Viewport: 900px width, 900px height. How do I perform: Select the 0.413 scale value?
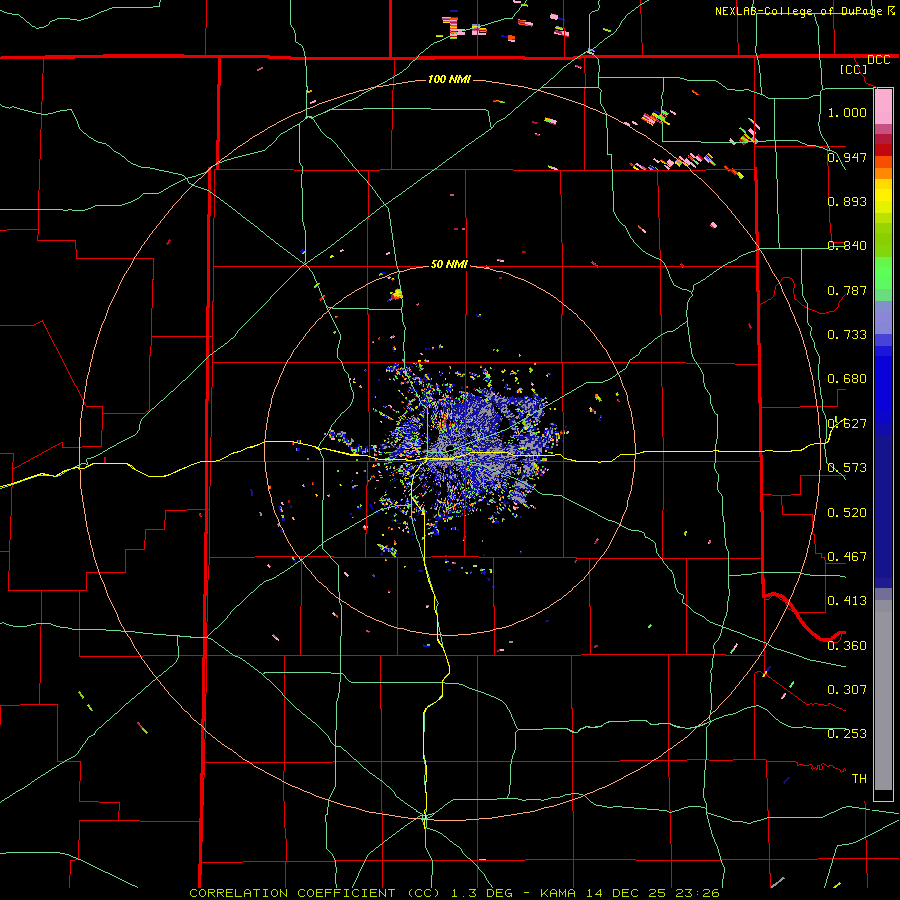click(847, 601)
